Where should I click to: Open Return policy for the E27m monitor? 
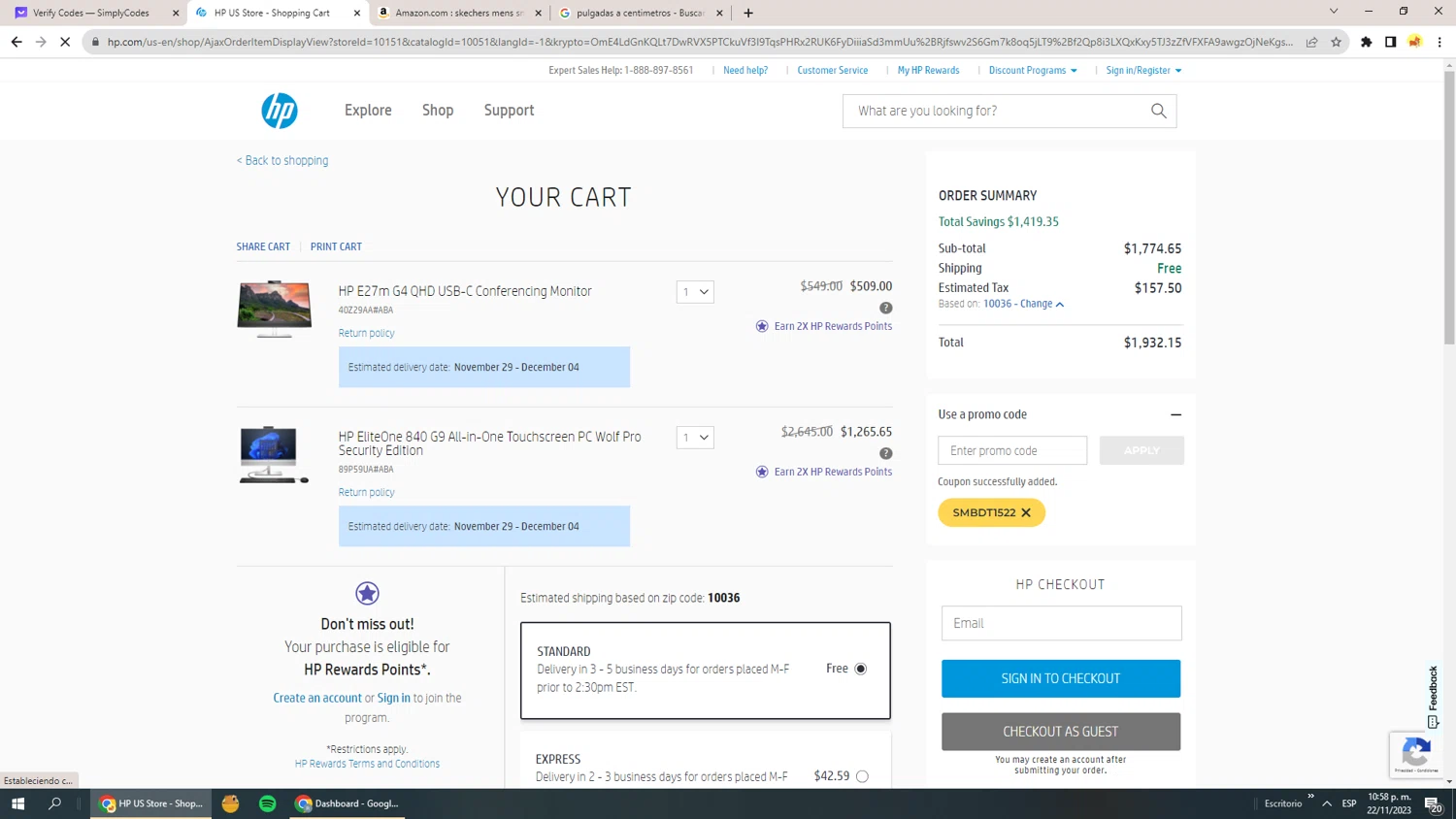pyautogui.click(x=366, y=333)
